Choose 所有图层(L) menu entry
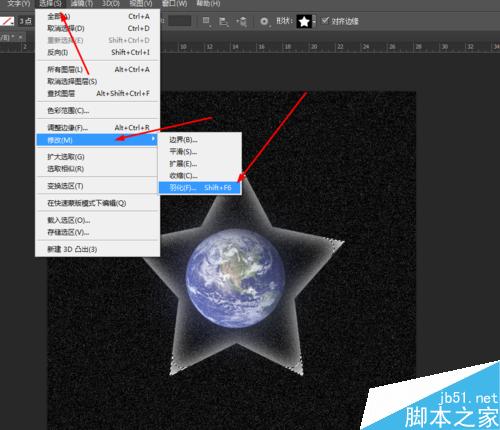The image size is (500, 430). click(x=98, y=69)
